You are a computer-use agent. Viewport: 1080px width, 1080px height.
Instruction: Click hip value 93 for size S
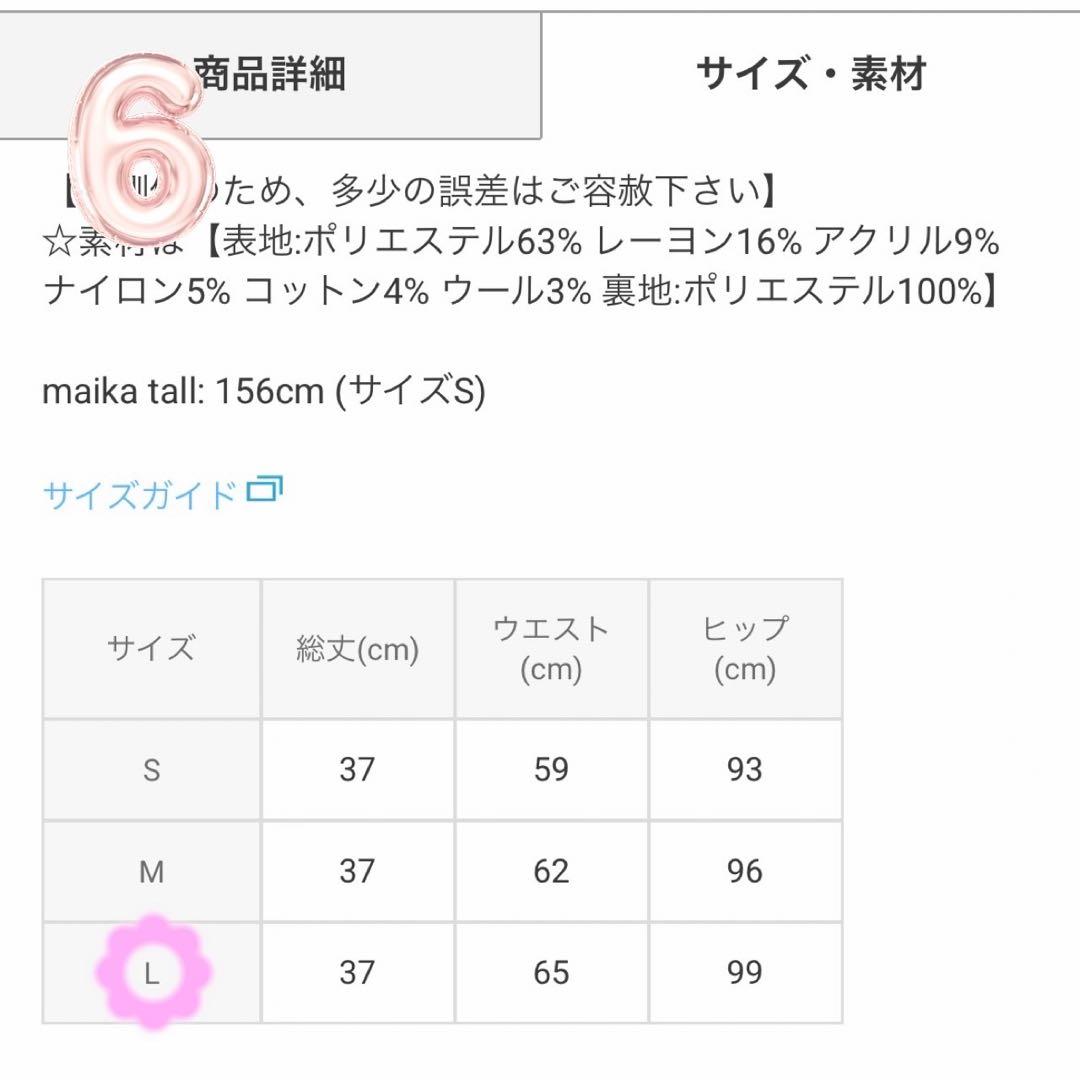click(745, 770)
